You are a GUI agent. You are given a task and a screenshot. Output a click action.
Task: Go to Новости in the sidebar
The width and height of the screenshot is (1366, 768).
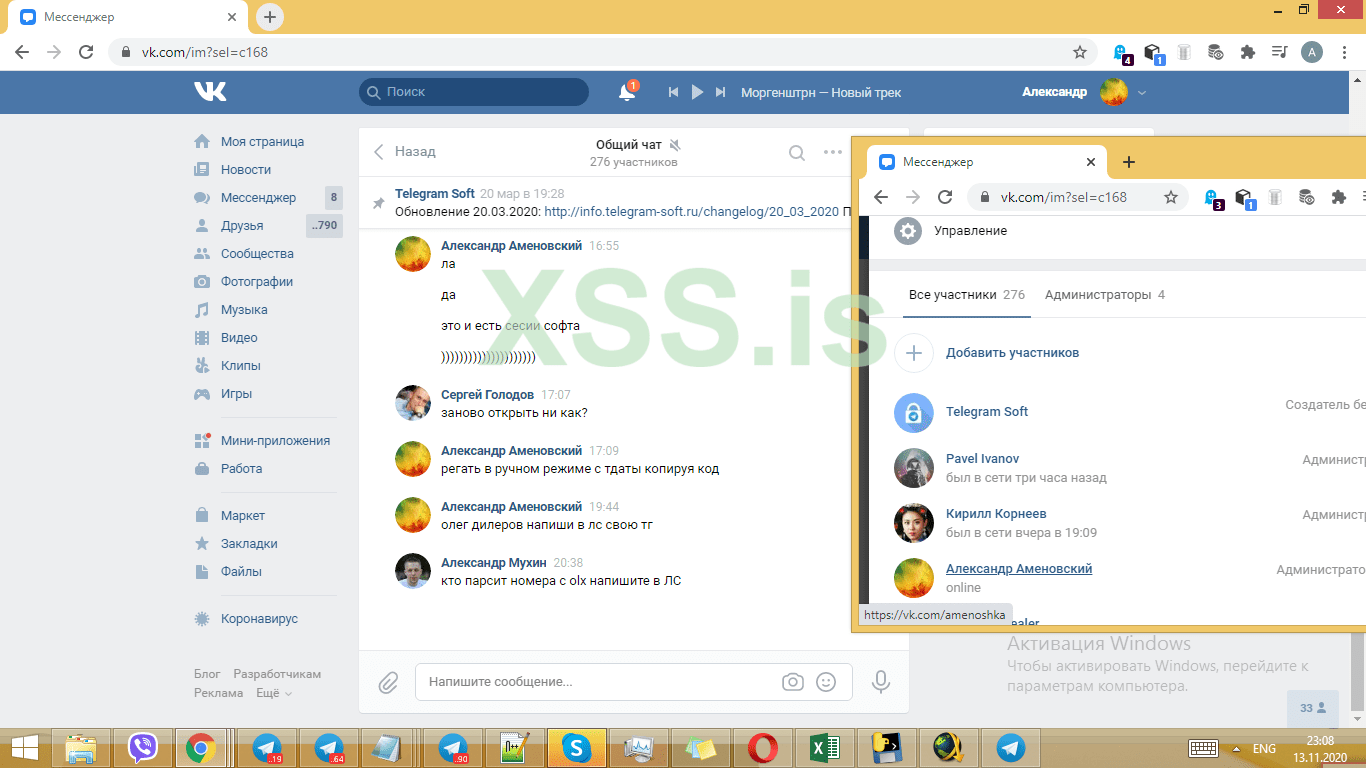[x=246, y=170]
